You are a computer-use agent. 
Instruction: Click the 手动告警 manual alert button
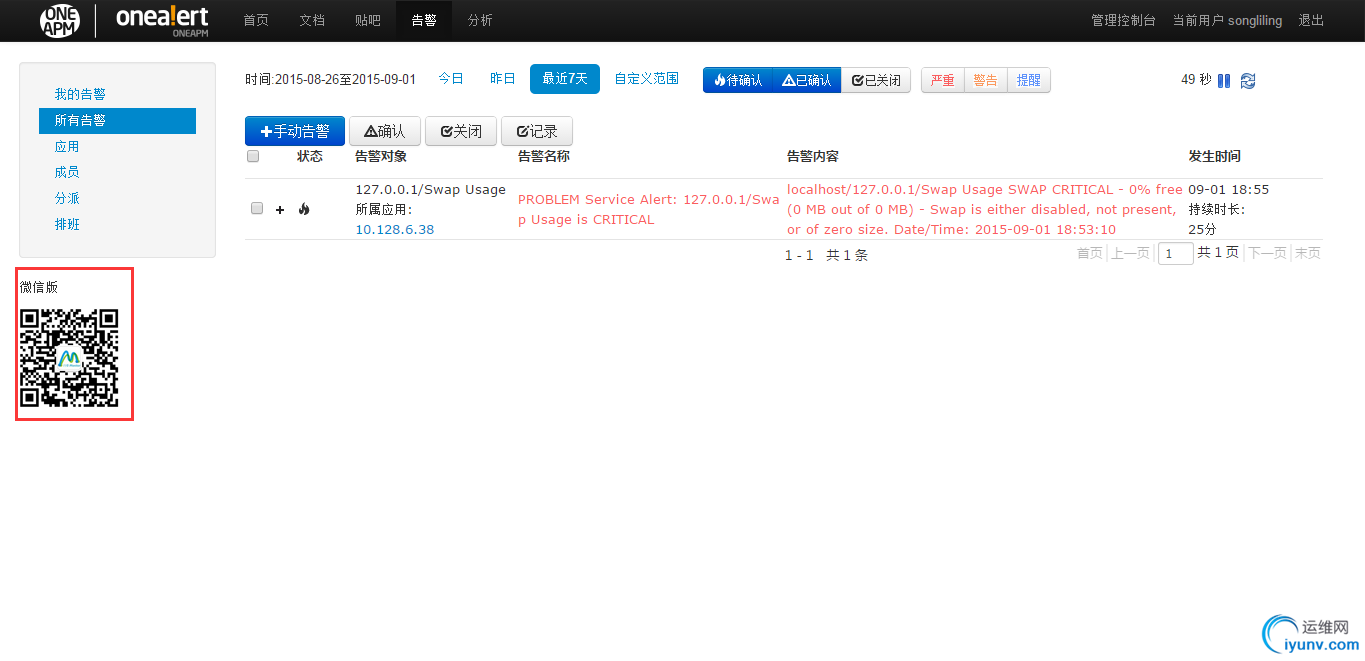(294, 130)
